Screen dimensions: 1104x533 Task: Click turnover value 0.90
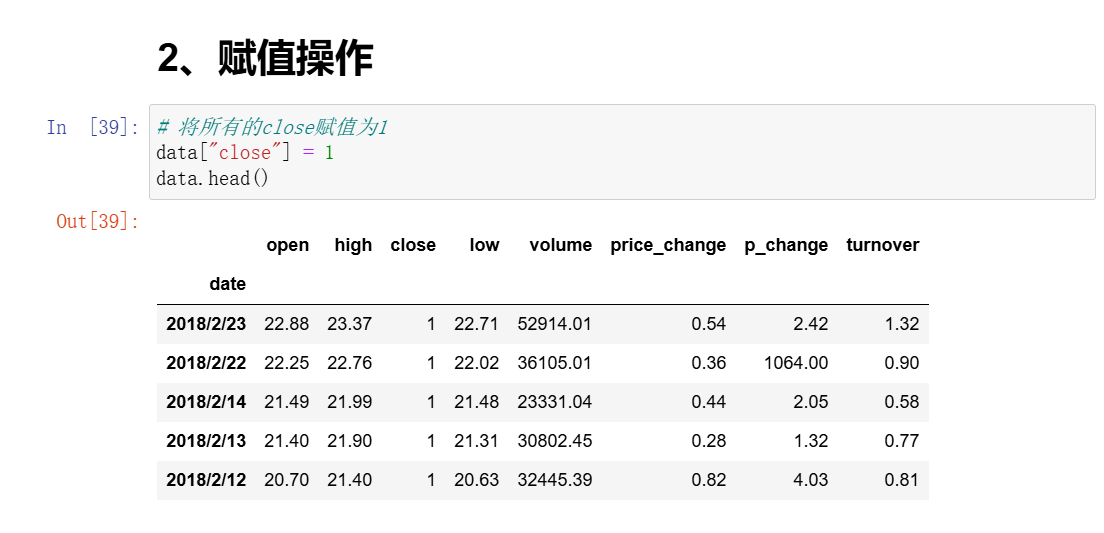(x=902, y=363)
